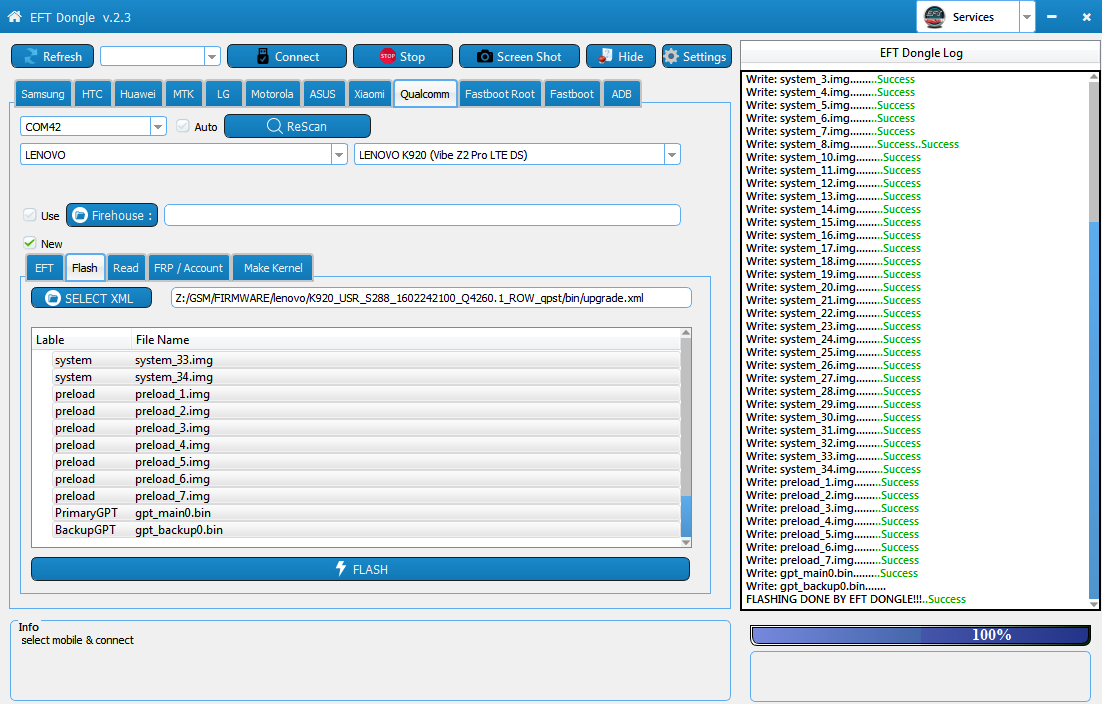Open the LG tab
The width and height of the screenshot is (1102, 704).
pos(223,93)
